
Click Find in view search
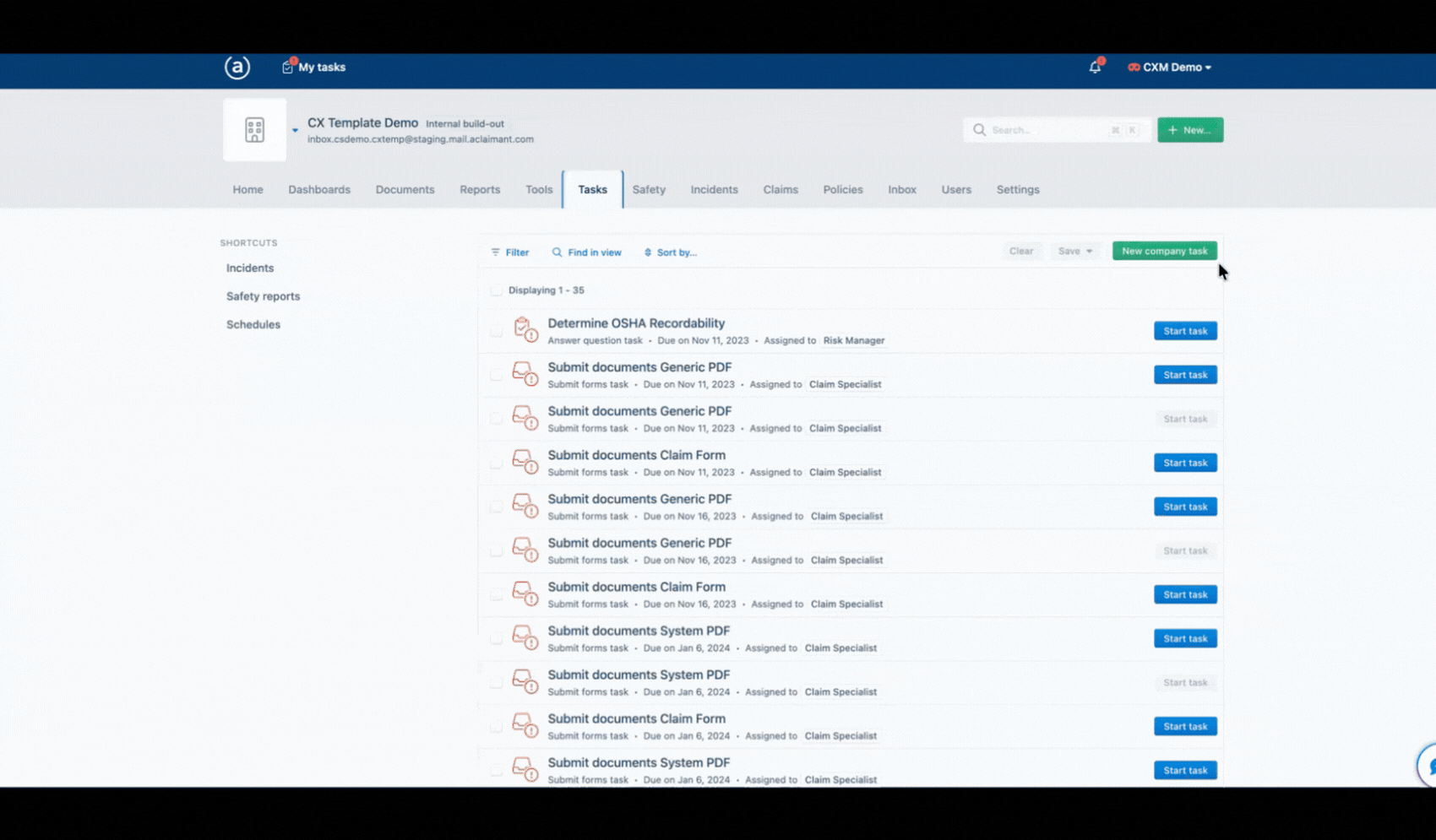(586, 252)
